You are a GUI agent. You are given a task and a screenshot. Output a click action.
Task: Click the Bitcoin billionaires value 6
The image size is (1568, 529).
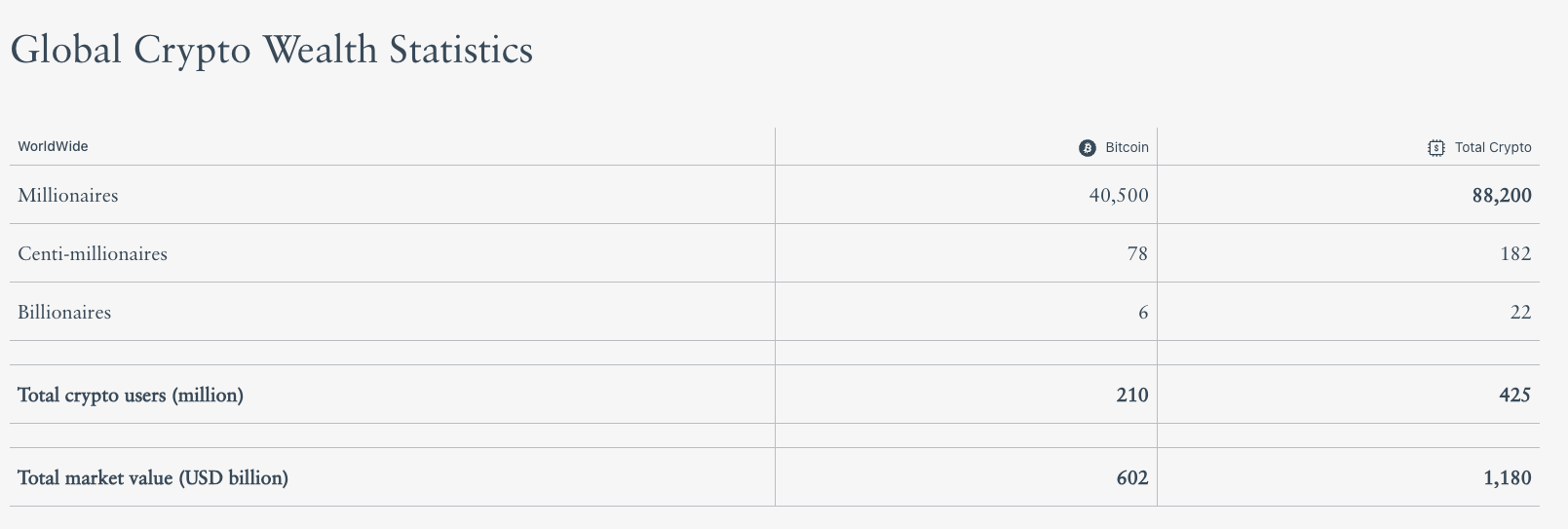coord(1143,313)
